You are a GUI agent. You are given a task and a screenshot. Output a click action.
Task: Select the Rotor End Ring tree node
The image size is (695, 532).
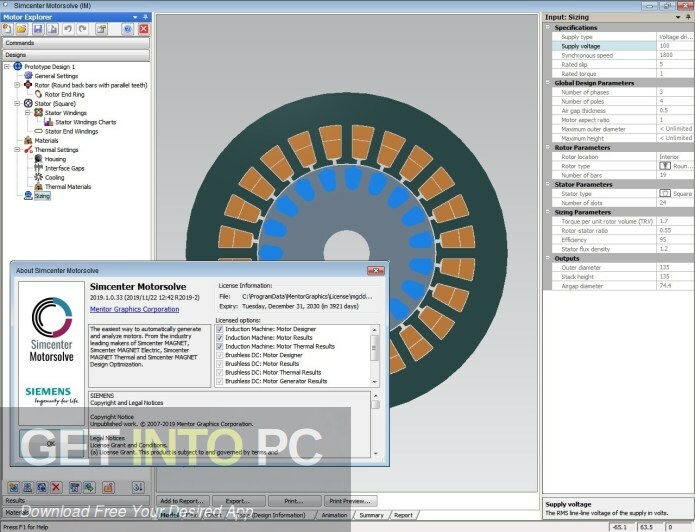click(64, 94)
